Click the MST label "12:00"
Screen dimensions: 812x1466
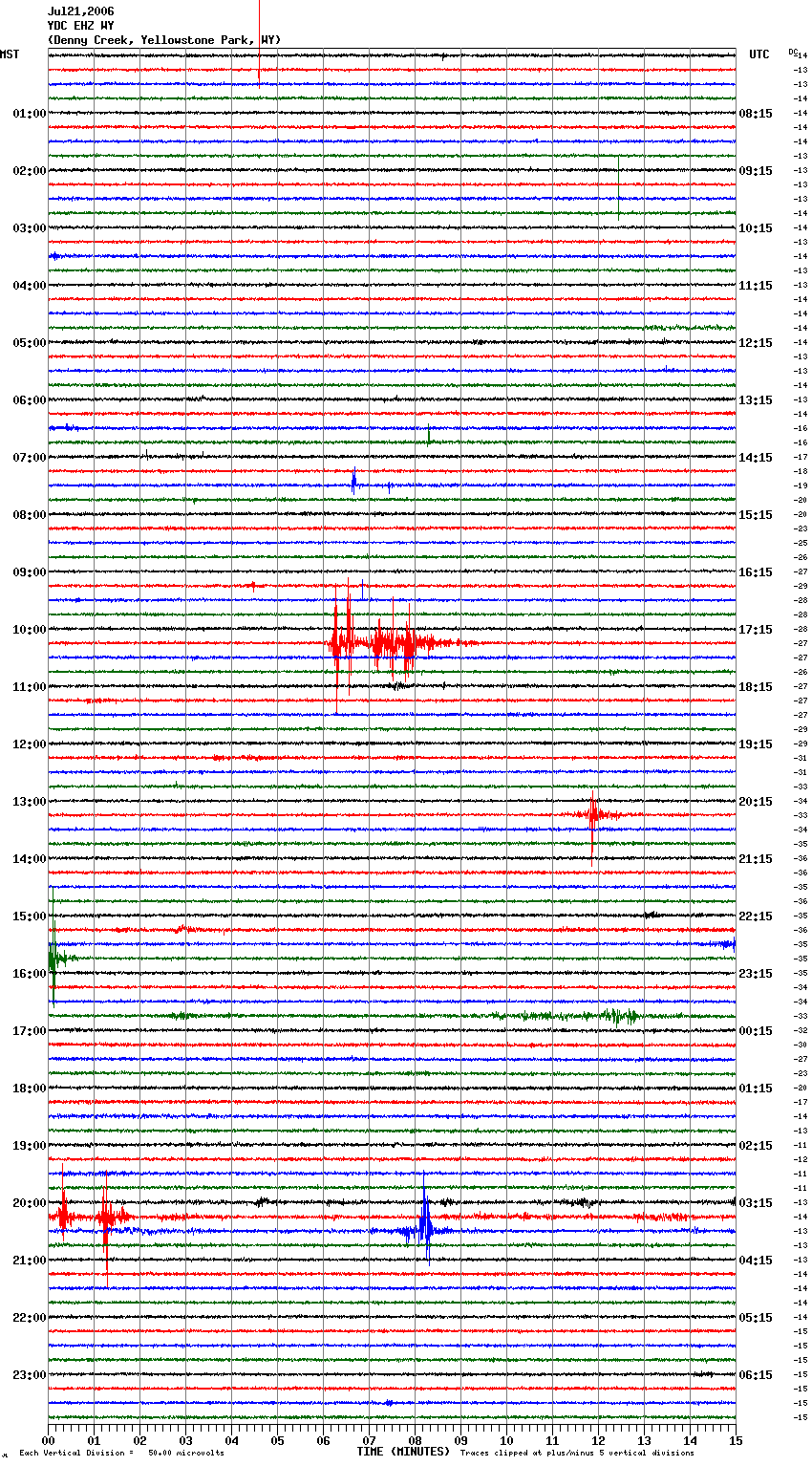[x=30, y=744]
